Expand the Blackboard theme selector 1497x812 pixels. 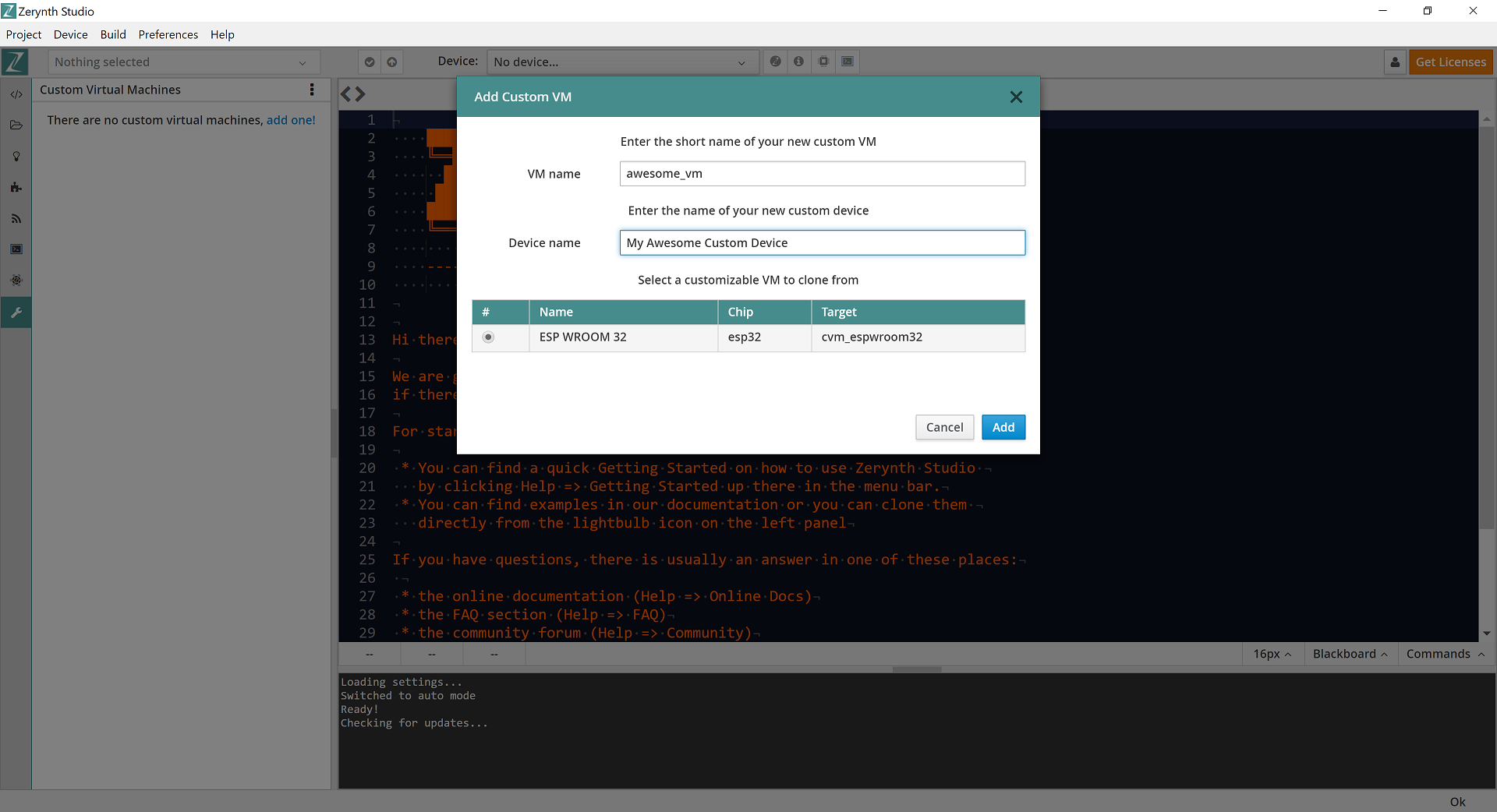1350,654
